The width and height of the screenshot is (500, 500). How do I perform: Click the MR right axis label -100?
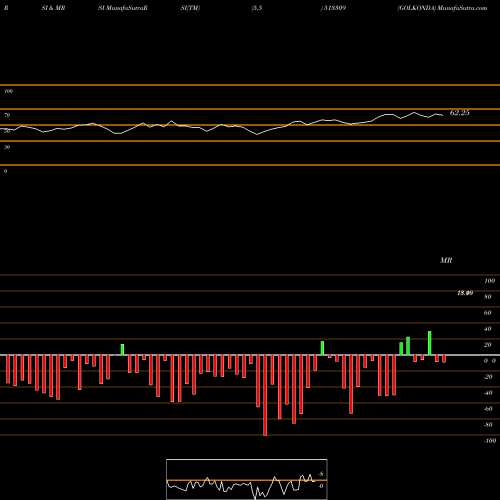tap(490, 441)
